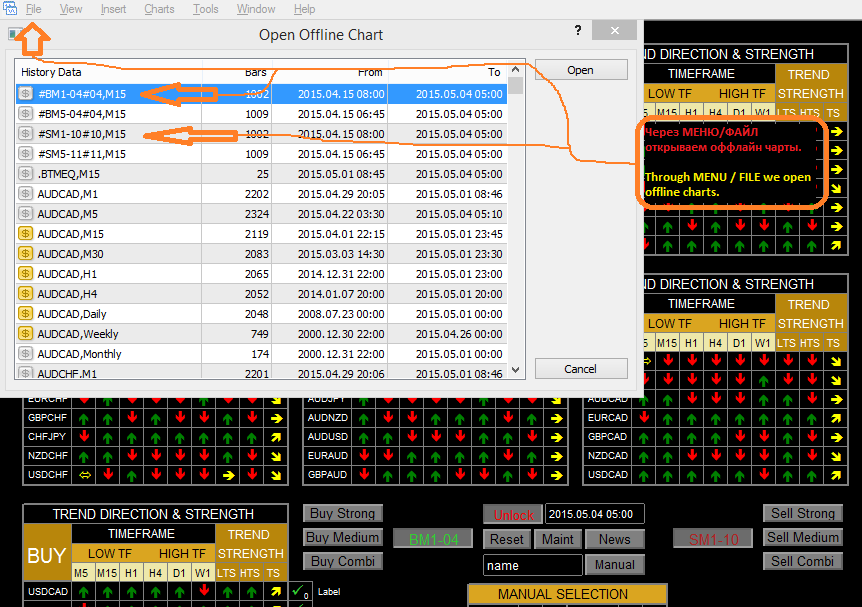Viewport: 862px width, 607px height.
Task: Click the Sell Strong button
Action: tap(803, 514)
